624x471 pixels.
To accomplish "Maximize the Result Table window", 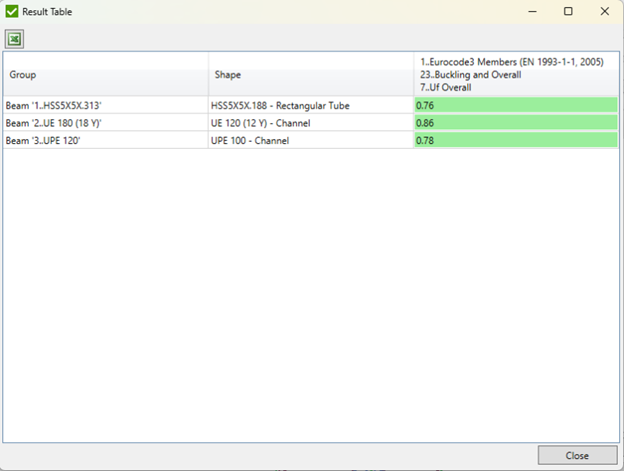I will click(568, 11).
